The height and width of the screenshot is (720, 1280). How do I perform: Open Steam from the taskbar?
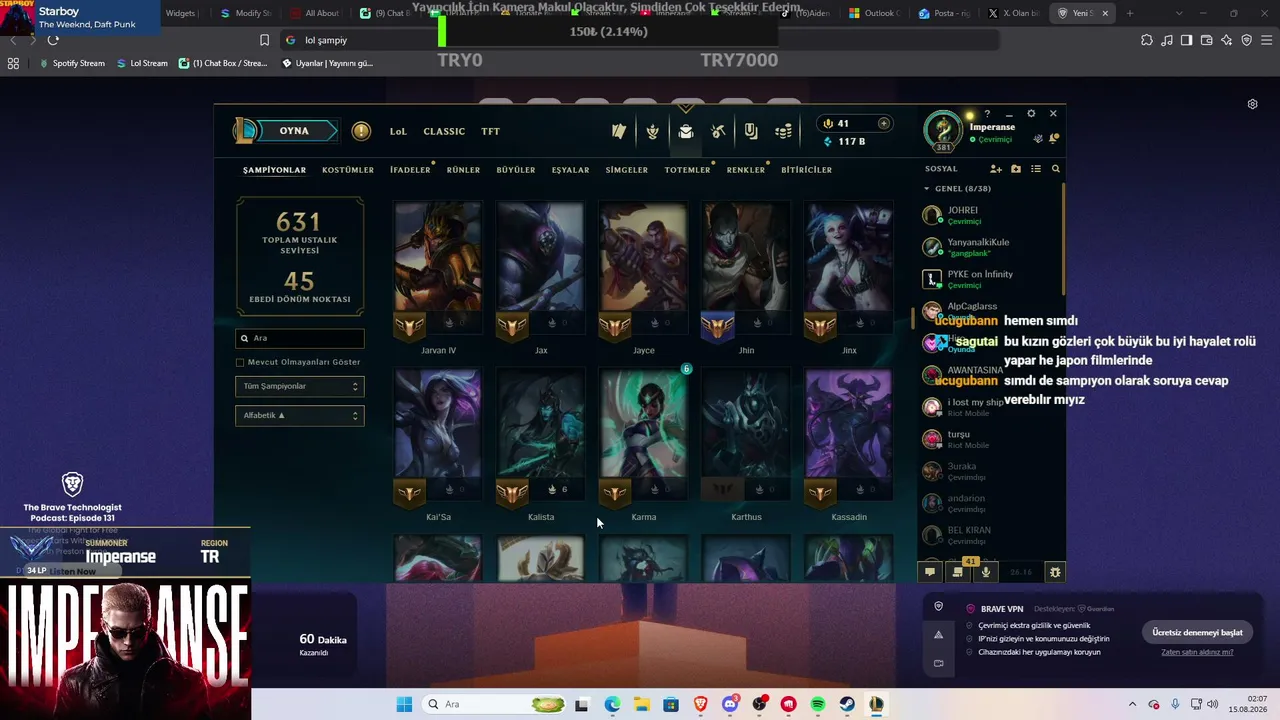tap(847, 704)
